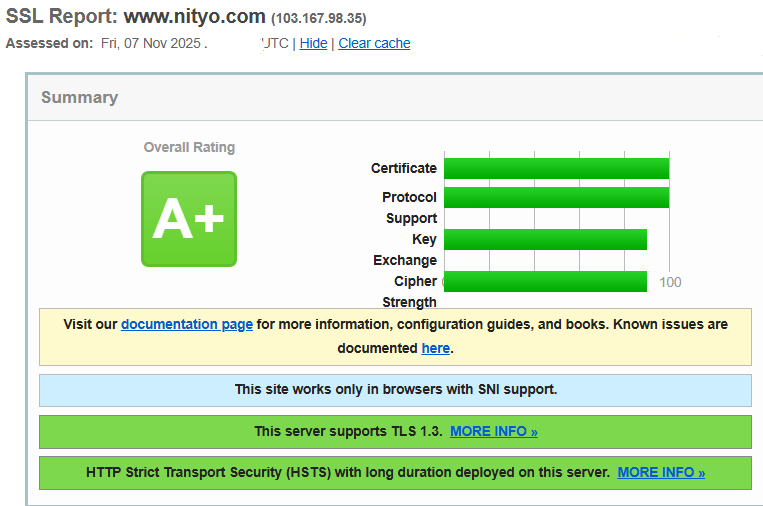Image resolution: width=763 pixels, height=506 pixels.
Task: Open the documentation page link
Action: pos(187,324)
